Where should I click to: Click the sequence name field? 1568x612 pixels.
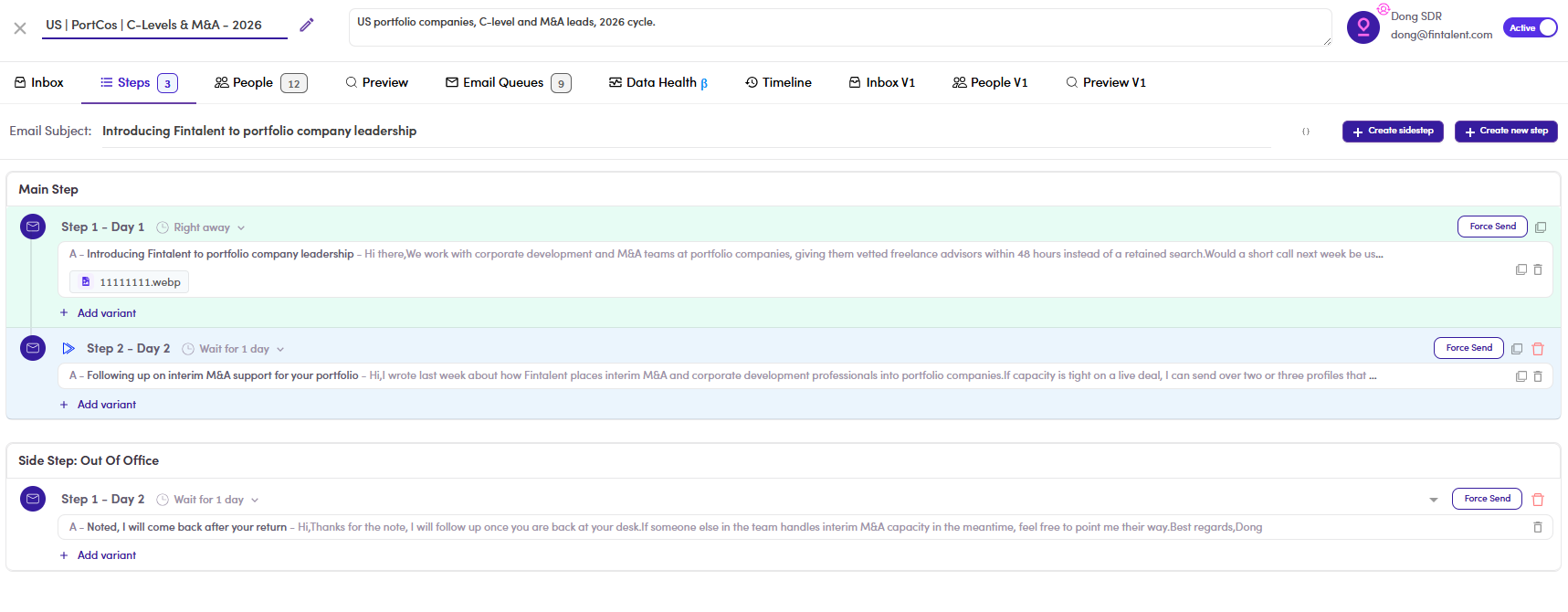coord(165,26)
